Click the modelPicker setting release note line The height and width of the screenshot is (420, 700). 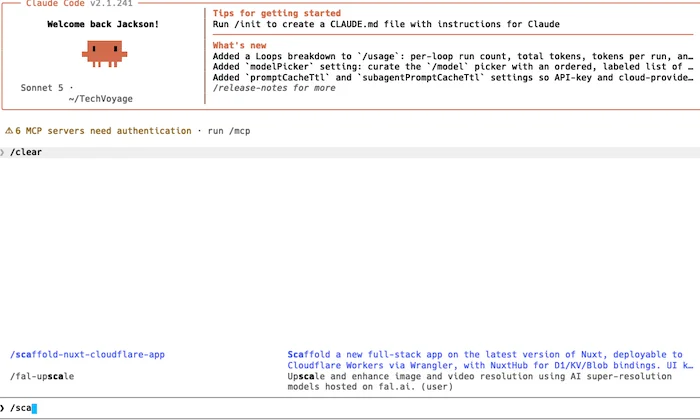click(x=453, y=67)
